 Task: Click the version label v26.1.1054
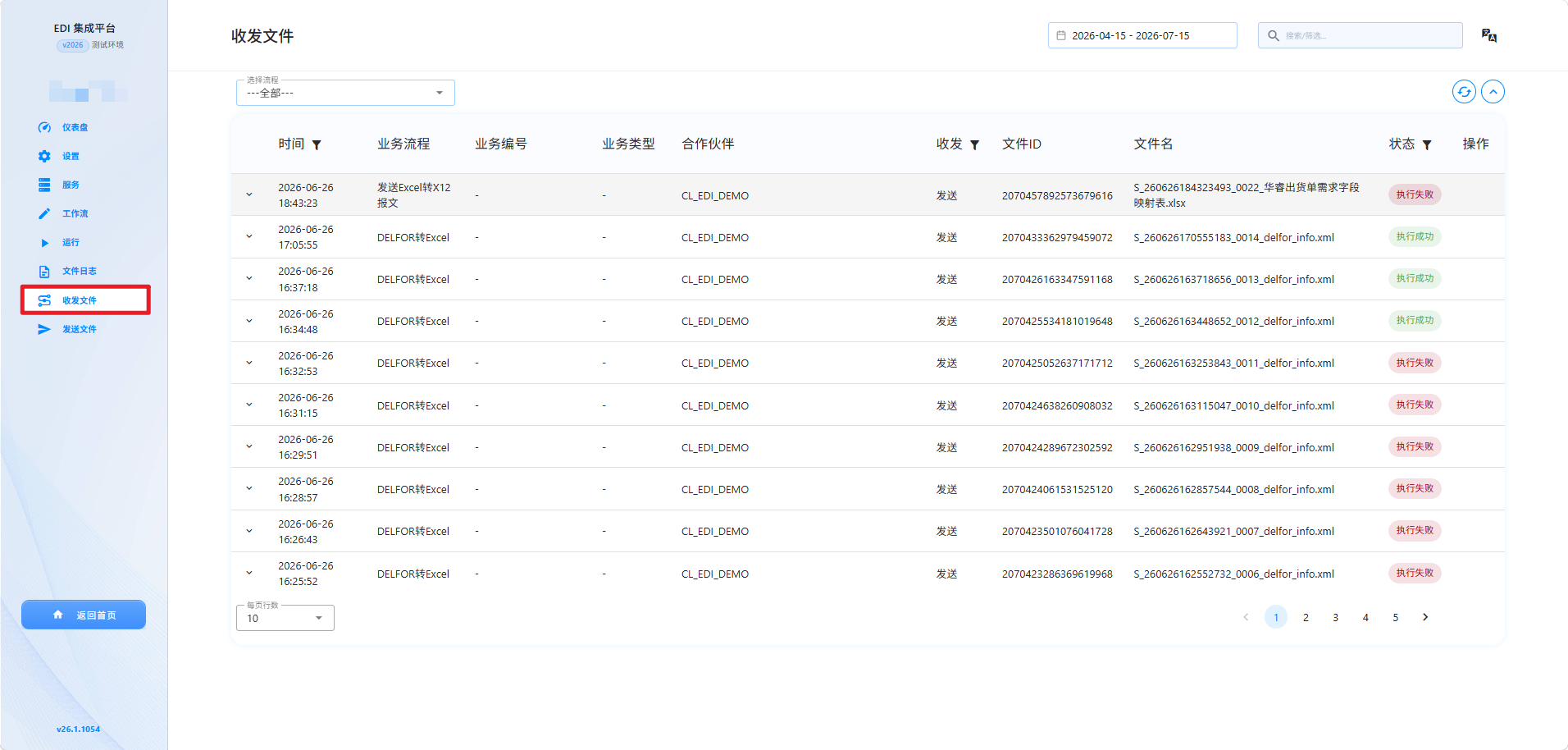coord(78,729)
